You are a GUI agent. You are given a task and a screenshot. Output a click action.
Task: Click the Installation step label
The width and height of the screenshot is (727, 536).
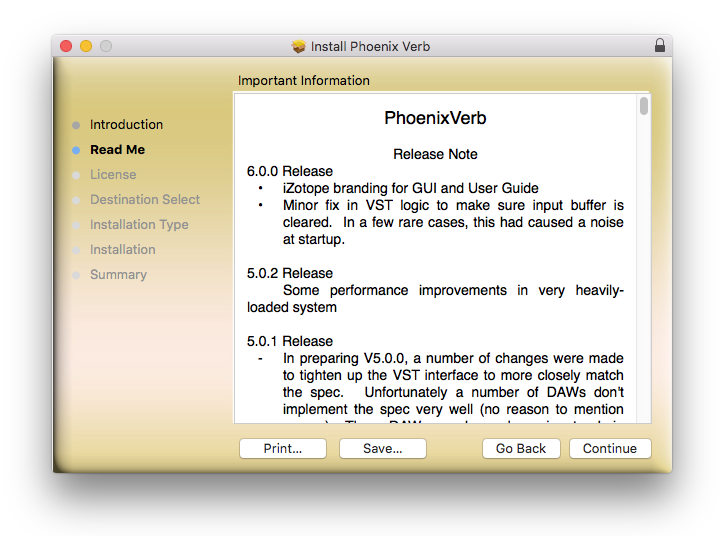pyautogui.click(x=122, y=249)
